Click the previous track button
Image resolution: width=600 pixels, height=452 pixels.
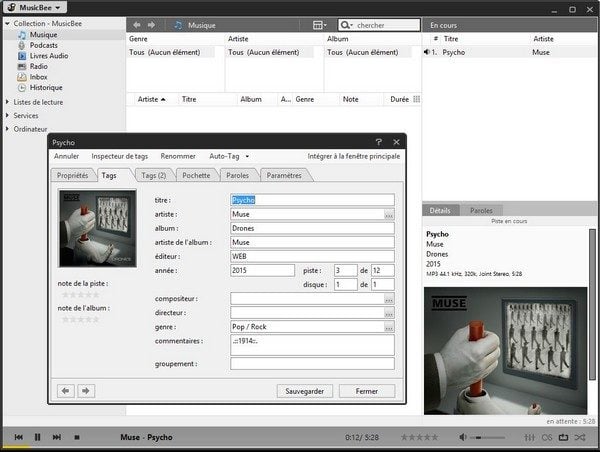click(x=17, y=437)
